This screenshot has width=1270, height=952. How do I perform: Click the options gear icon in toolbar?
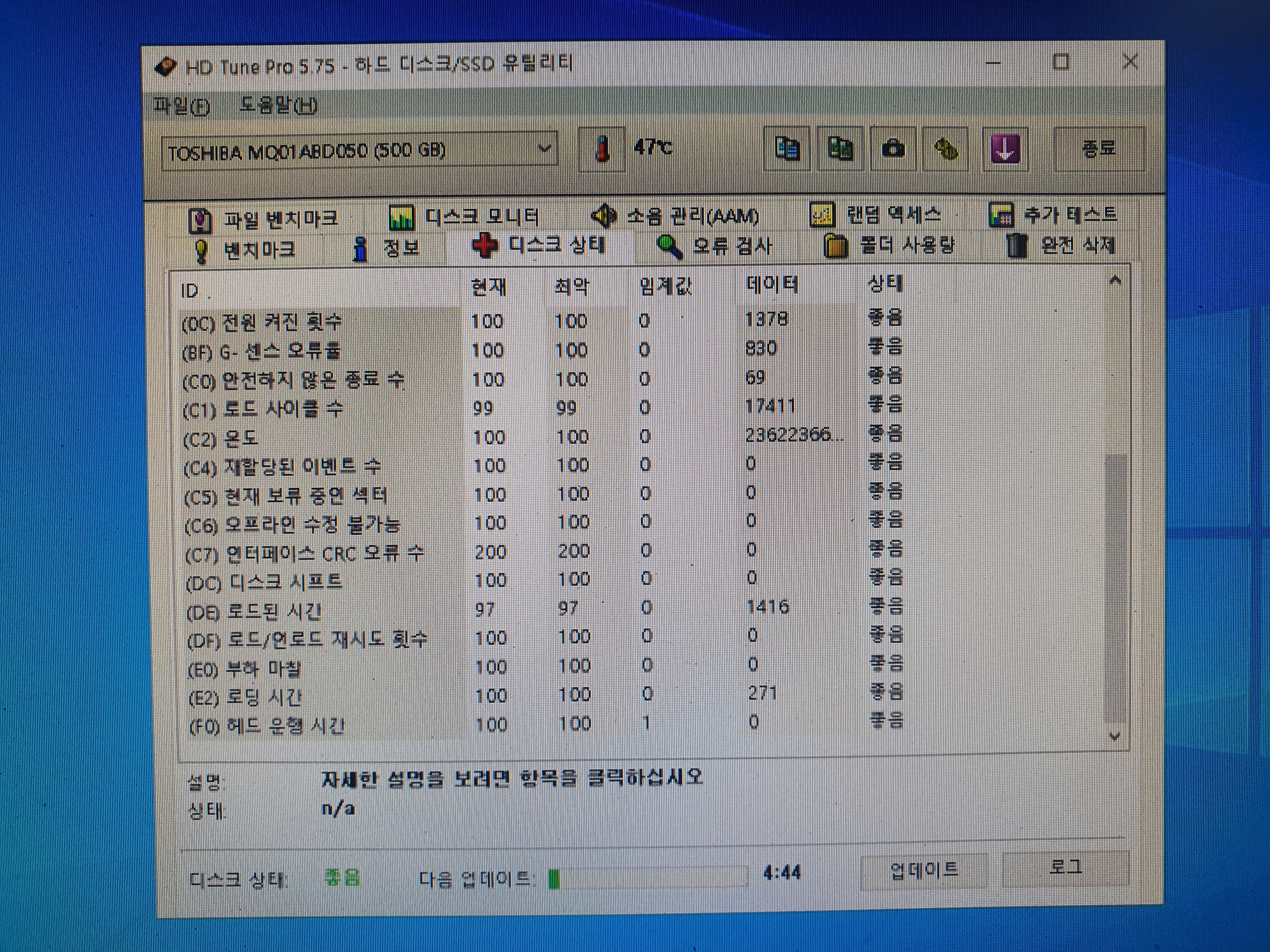pos(946,149)
